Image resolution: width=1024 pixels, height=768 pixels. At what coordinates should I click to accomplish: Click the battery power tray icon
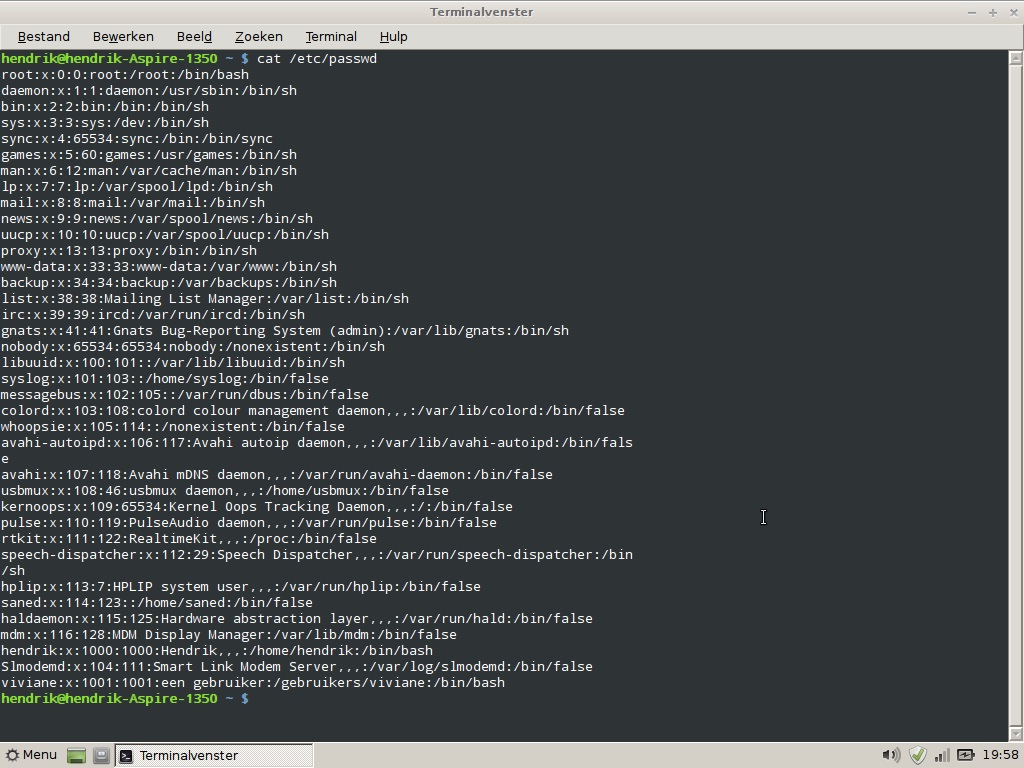pos(966,756)
